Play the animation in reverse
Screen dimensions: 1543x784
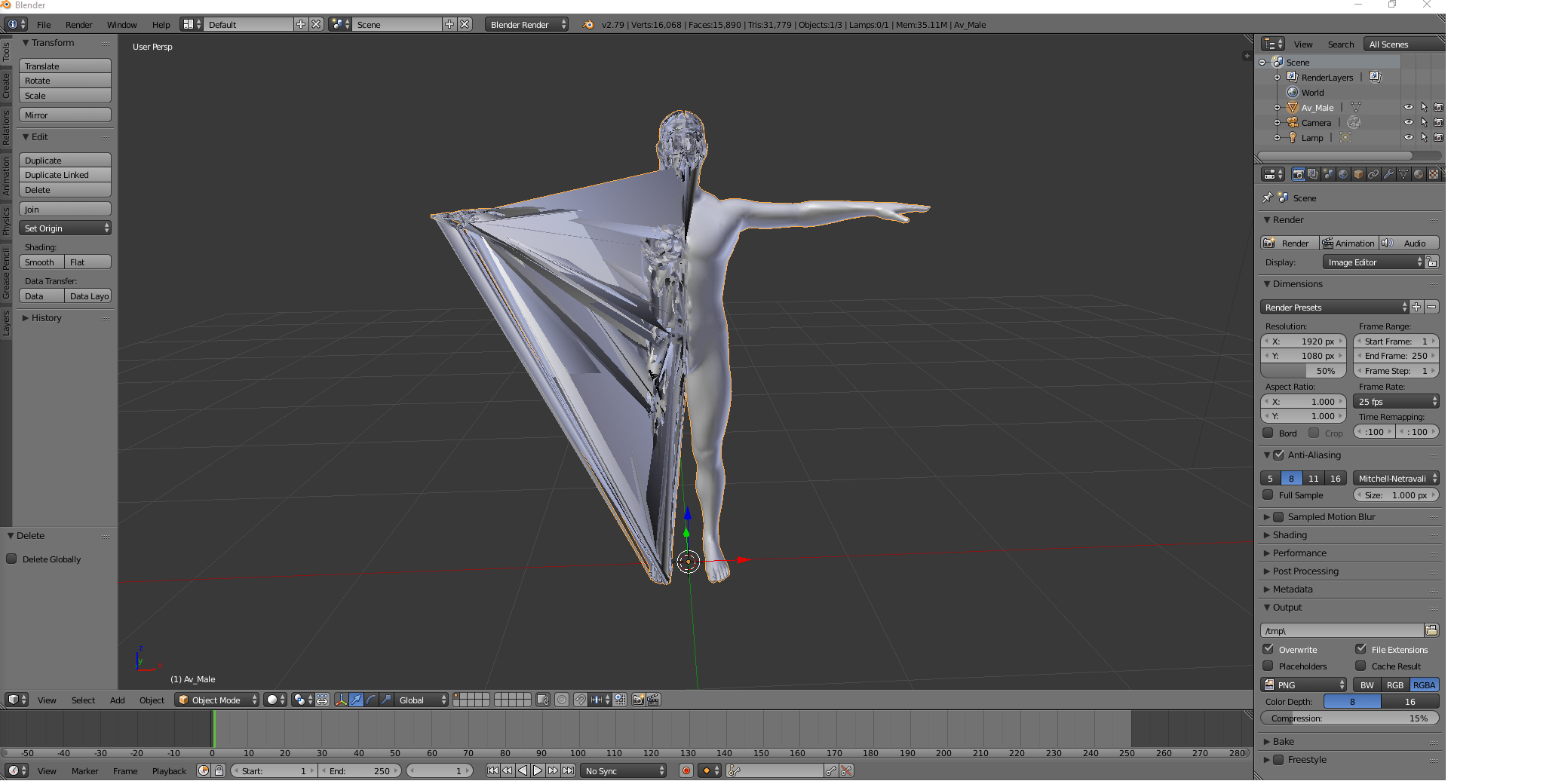click(523, 770)
